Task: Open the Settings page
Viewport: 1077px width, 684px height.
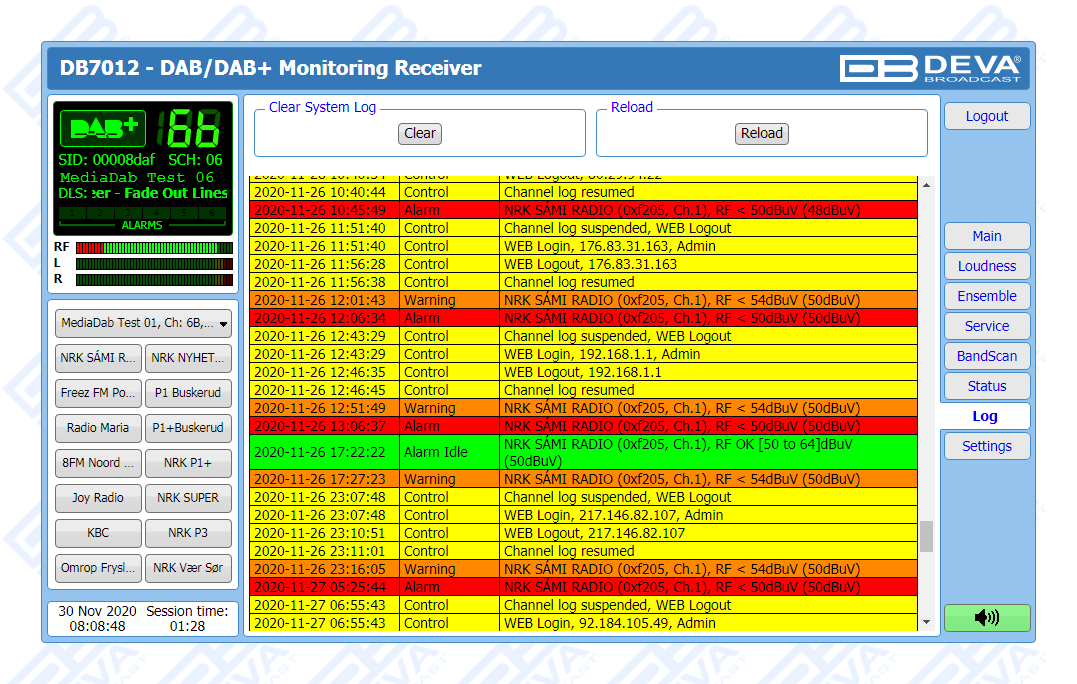Action: (986, 446)
